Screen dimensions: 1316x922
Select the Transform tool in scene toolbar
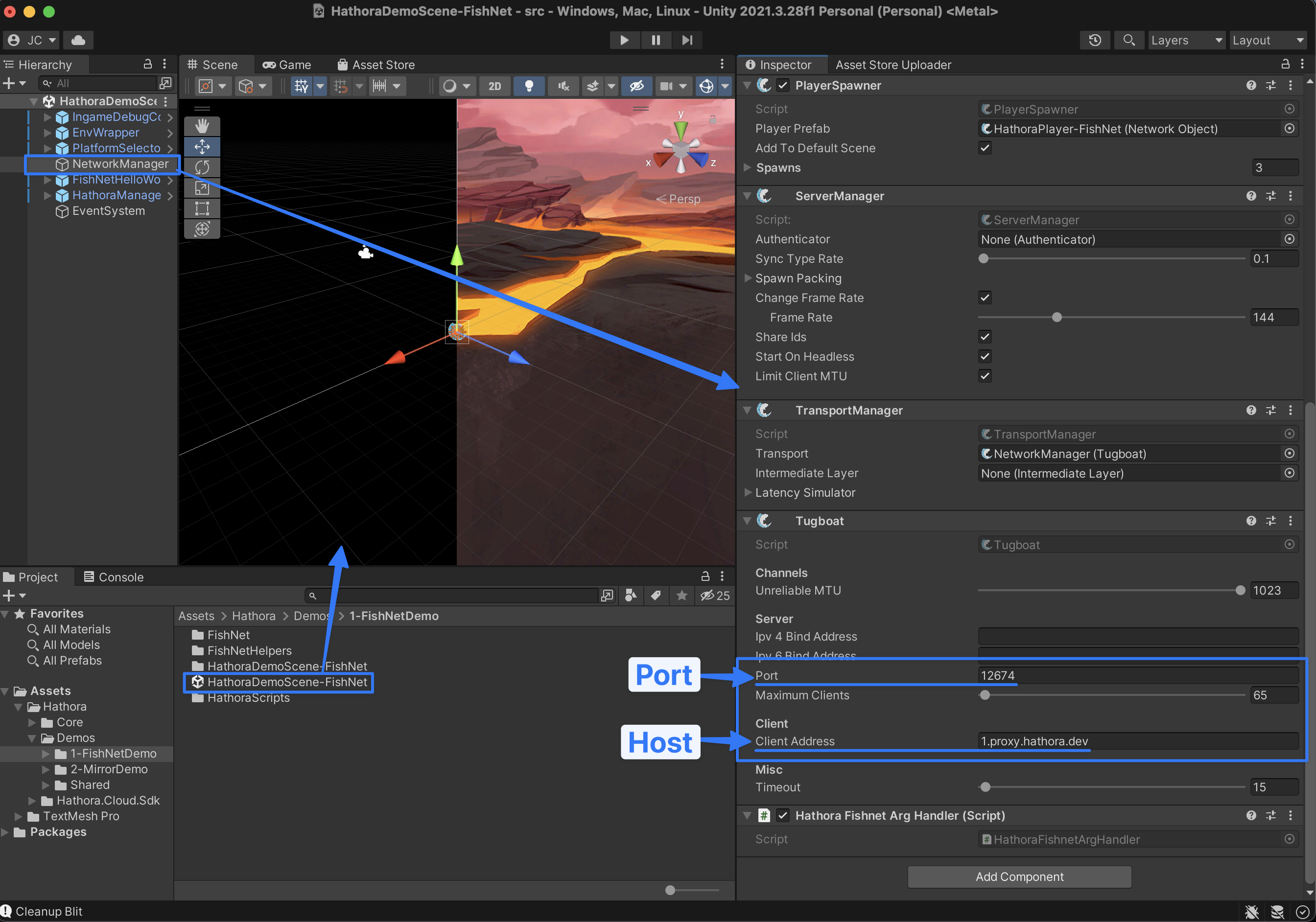coord(202,229)
